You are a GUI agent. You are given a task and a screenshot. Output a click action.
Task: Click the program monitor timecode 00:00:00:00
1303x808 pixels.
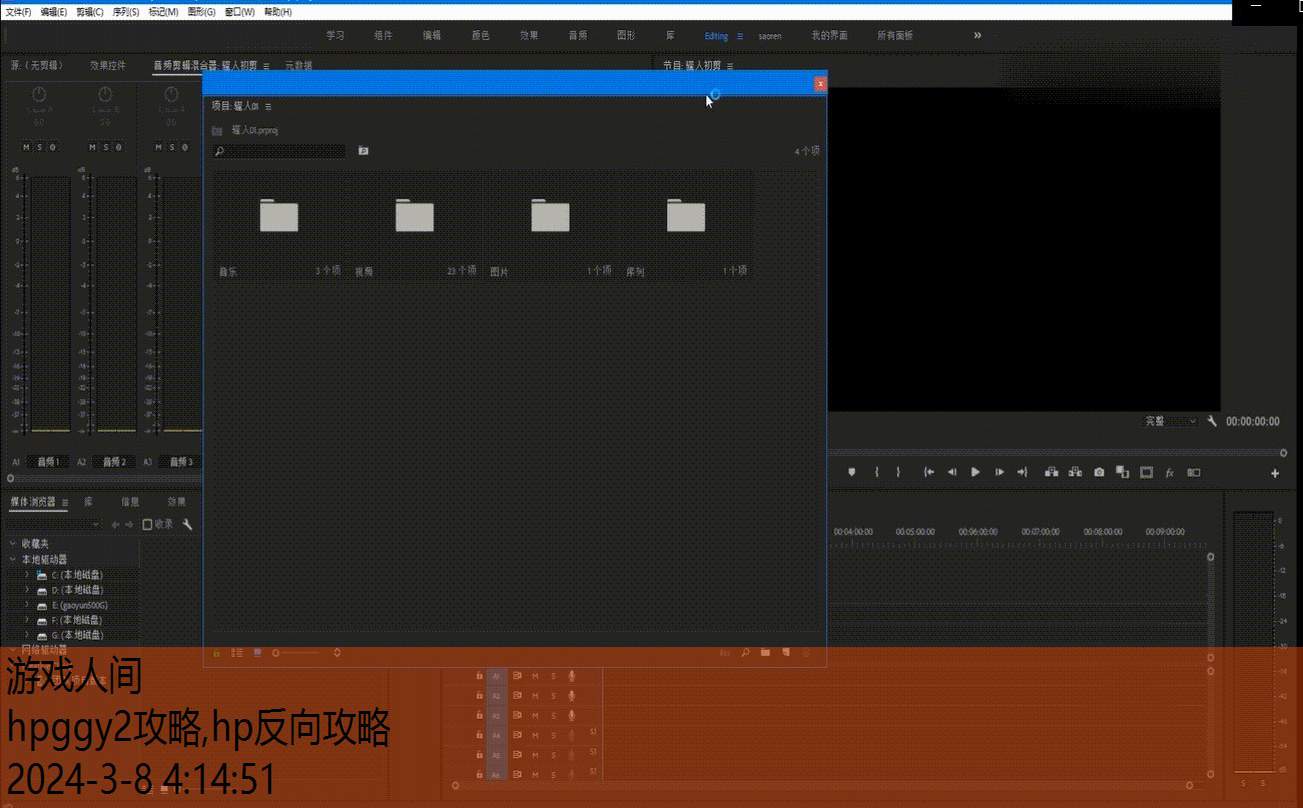(x=1253, y=421)
